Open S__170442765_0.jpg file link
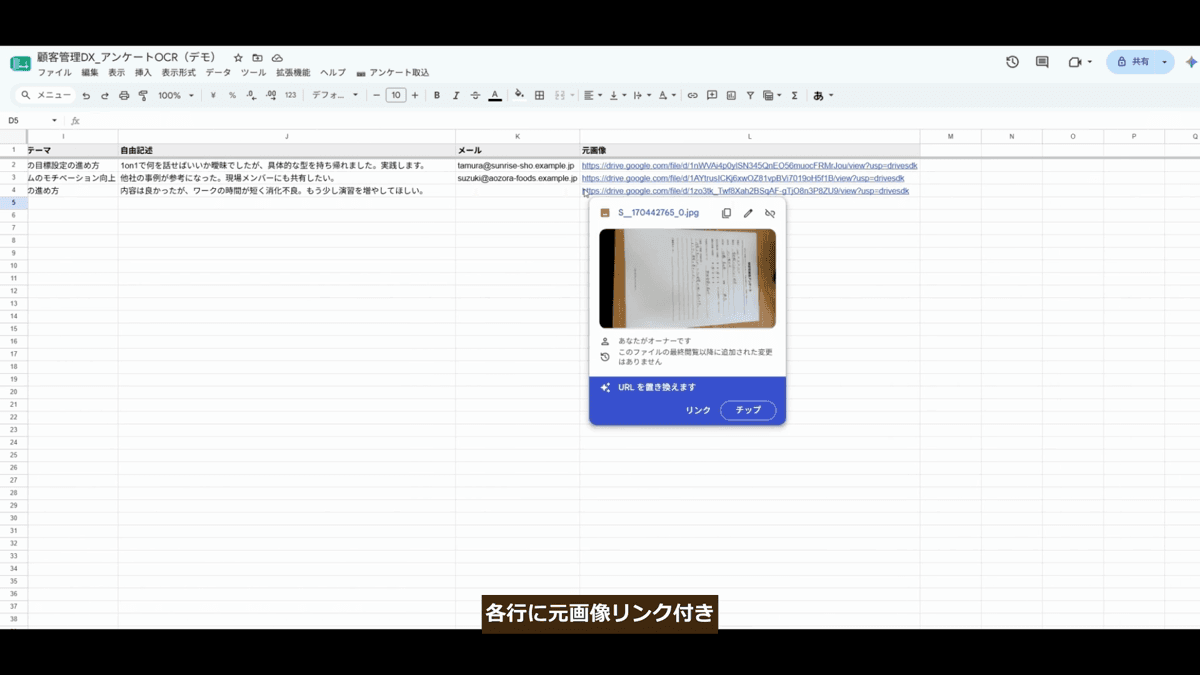 pyautogui.click(x=658, y=213)
